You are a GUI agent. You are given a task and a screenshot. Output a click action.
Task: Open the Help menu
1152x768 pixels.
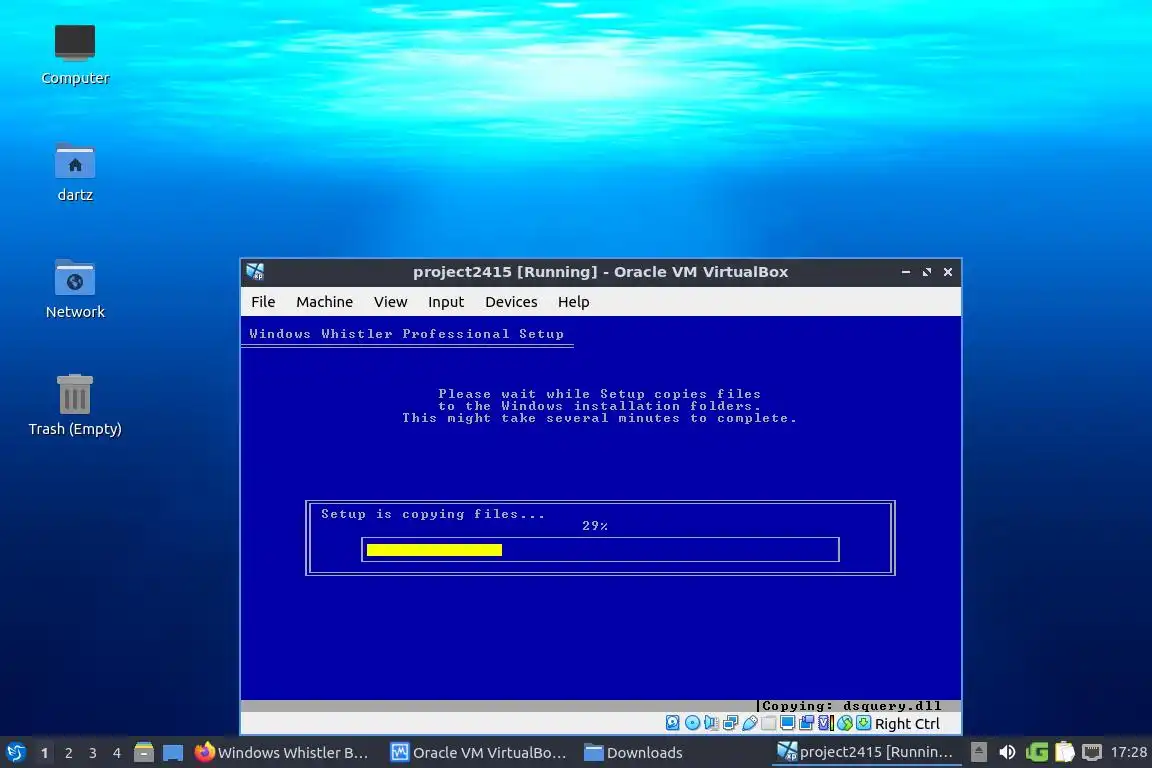point(574,302)
